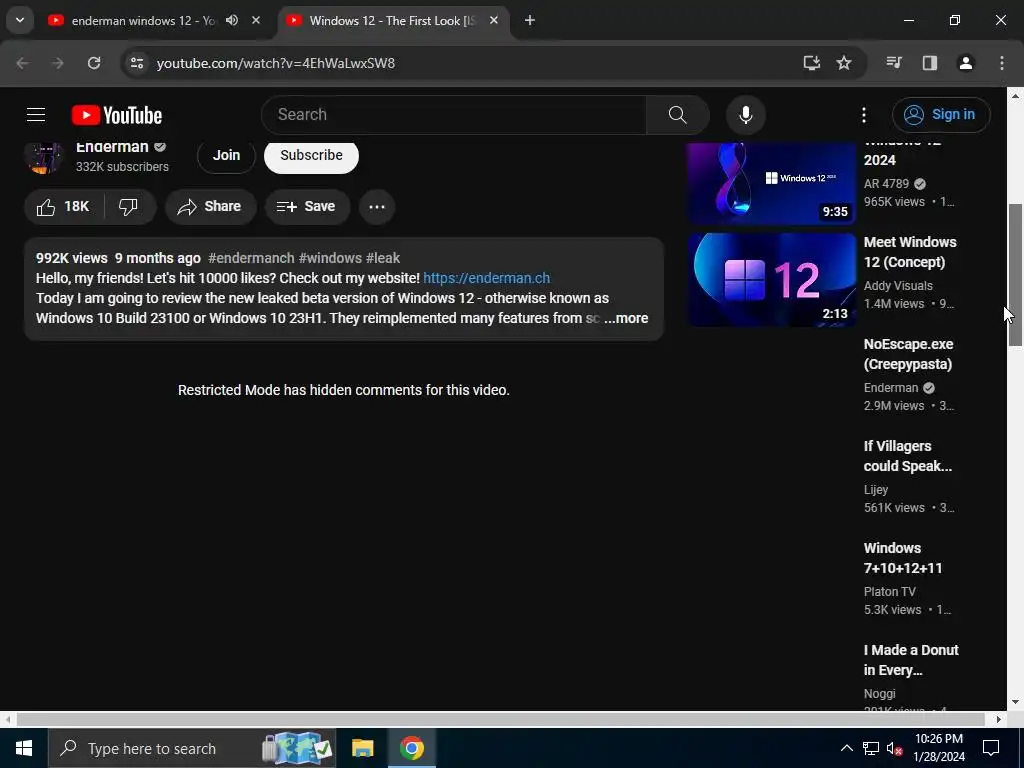Open more actions ellipsis under video
The height and width of the screenshot is (768, 1024).
[x=377, y=207]
